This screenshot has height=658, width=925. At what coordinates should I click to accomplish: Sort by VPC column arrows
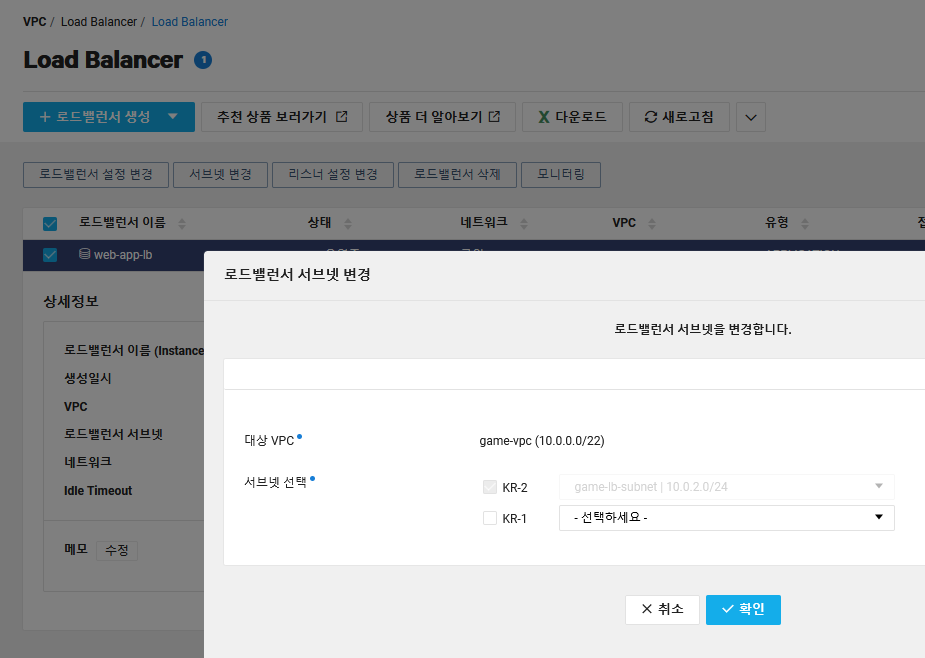[651, 224]
